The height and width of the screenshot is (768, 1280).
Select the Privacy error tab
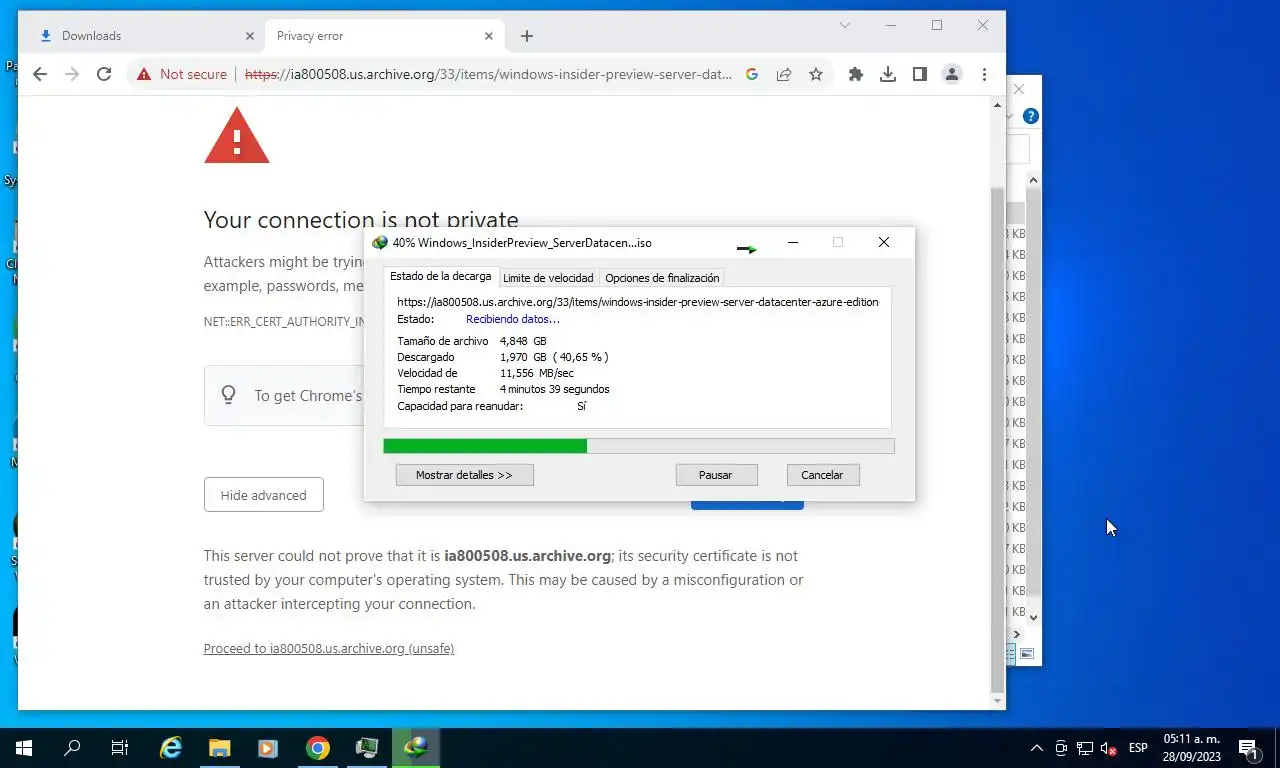pos(385,36)
